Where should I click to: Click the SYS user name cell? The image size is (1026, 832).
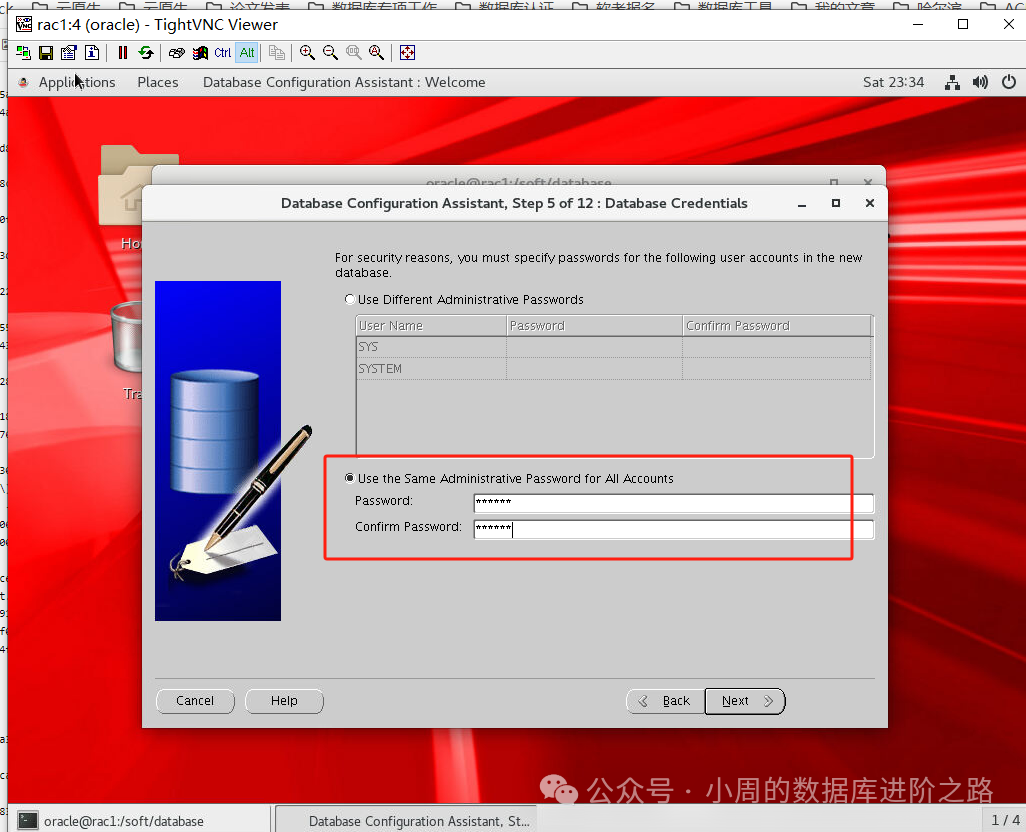click(431, 347)
